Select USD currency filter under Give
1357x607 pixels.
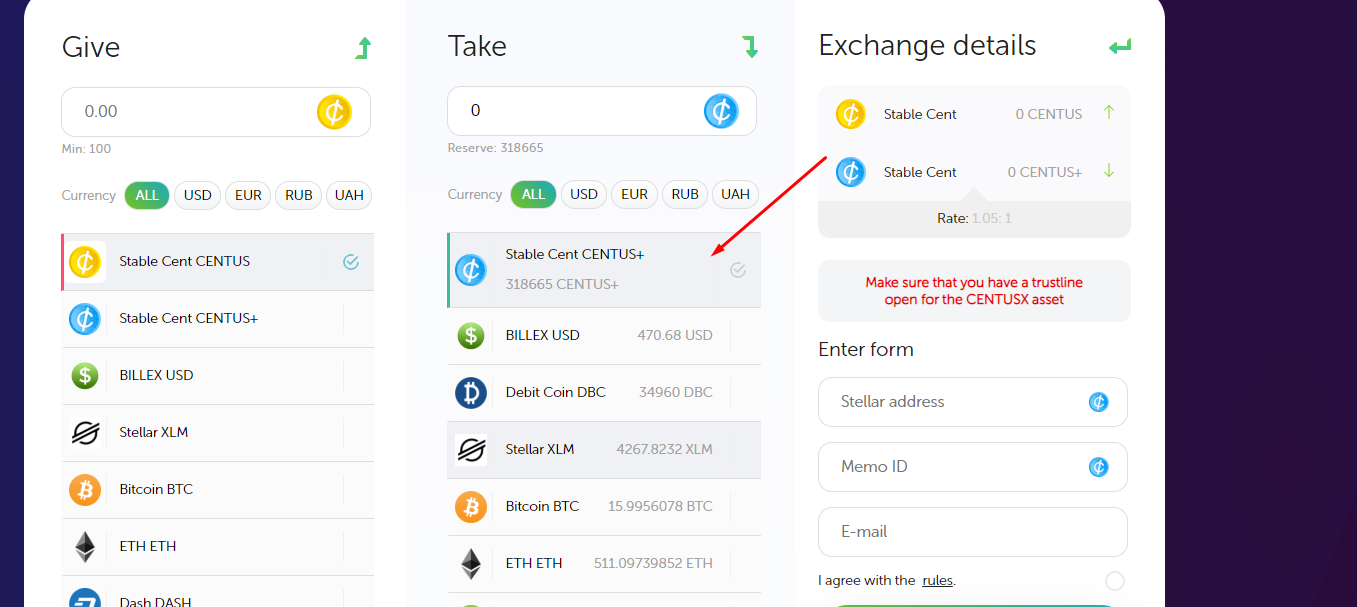pyautogui.click(x=198, y=195)
